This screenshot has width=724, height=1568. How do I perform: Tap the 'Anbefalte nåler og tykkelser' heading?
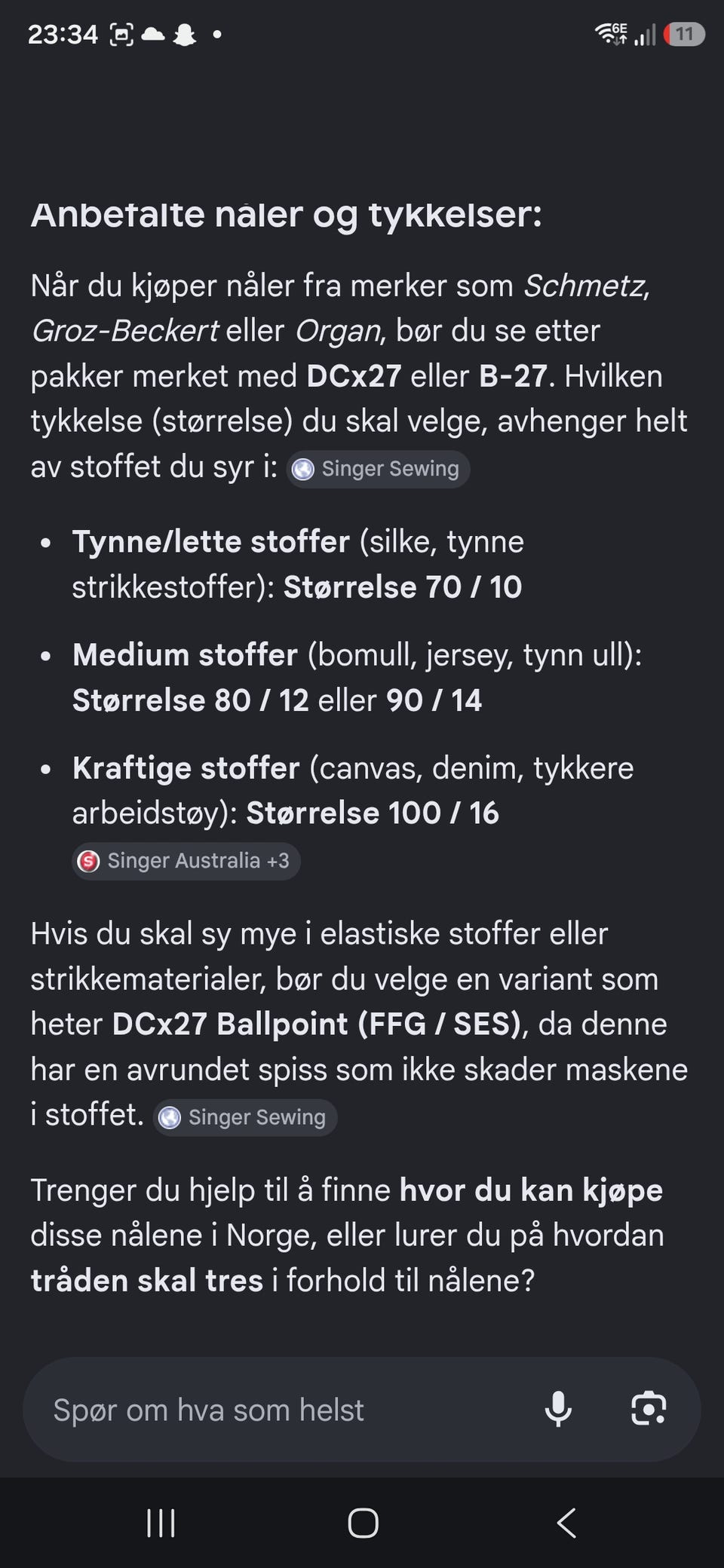click(x=287, y=215)
